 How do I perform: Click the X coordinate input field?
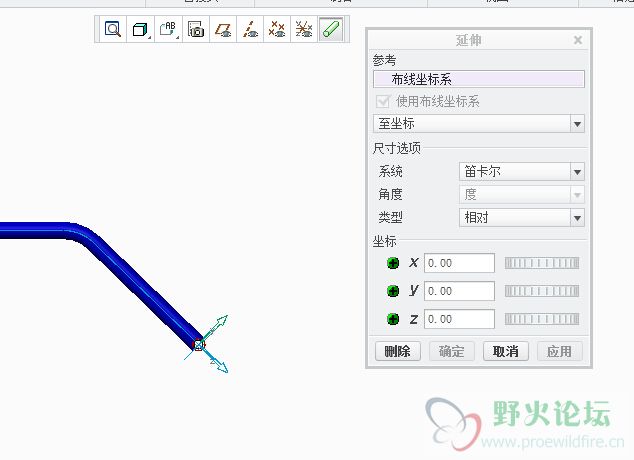459,263
